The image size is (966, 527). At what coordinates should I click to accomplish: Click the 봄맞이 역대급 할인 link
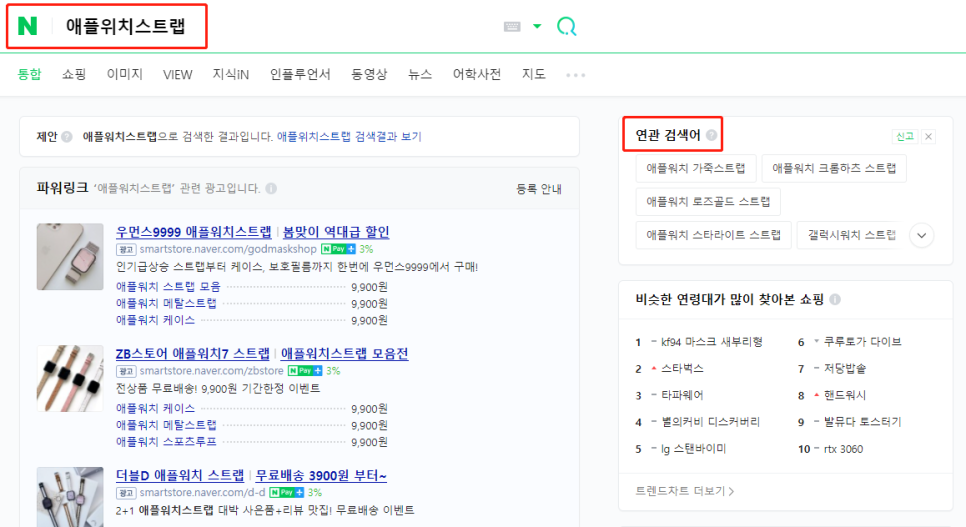336,232
